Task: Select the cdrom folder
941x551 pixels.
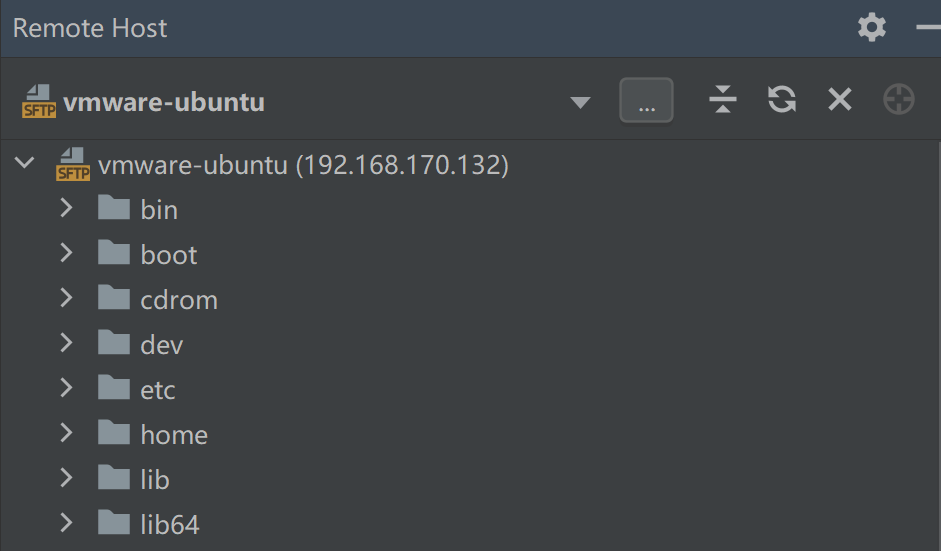Action: click(x=179, y=299)
